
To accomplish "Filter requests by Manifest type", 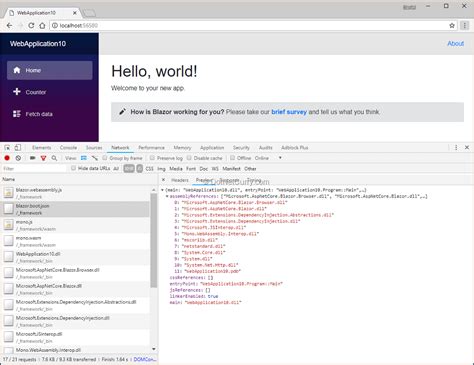I will pyautogui.click(x=231, y=169).
